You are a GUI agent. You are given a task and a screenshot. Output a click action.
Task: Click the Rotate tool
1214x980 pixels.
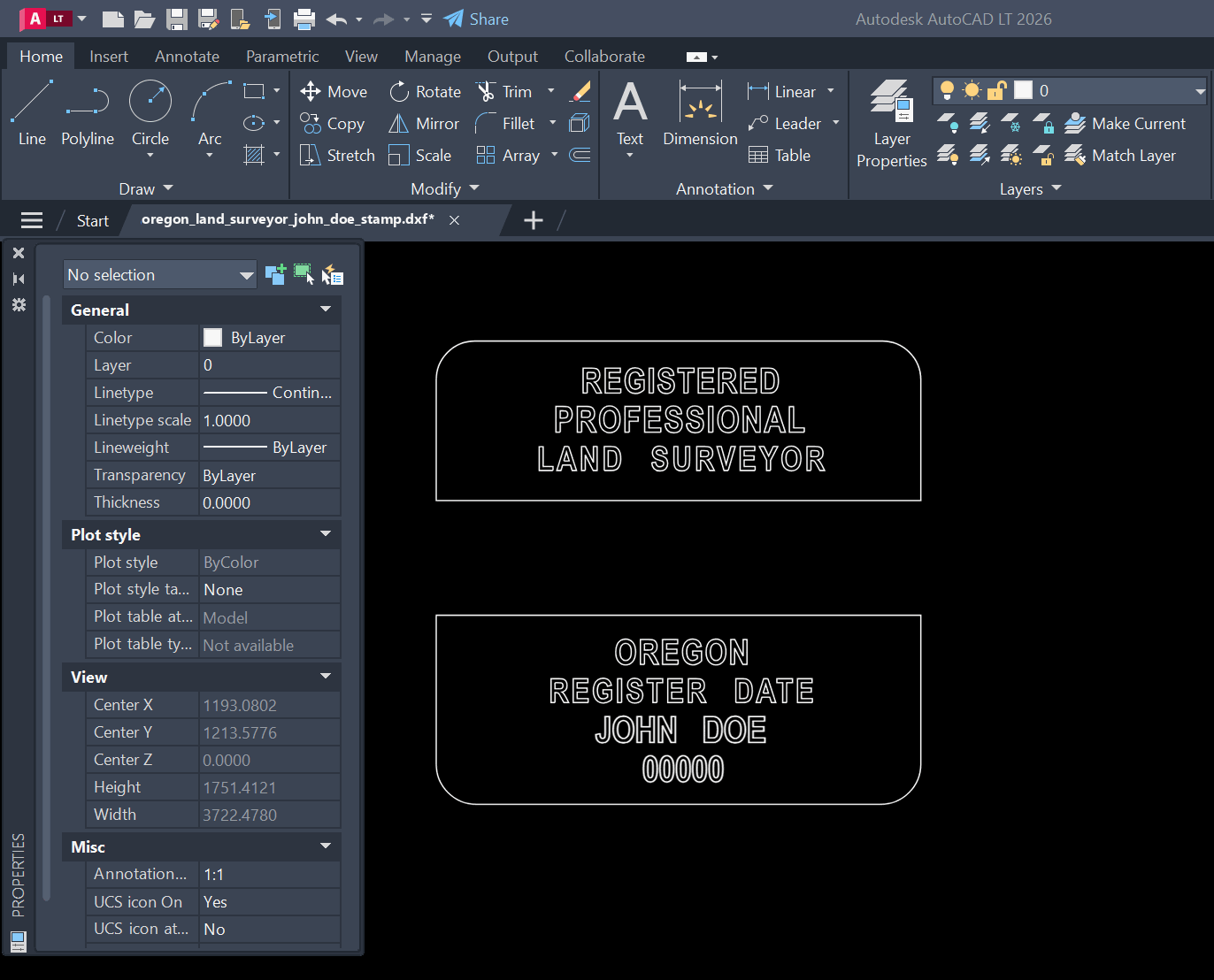point(425,92)
